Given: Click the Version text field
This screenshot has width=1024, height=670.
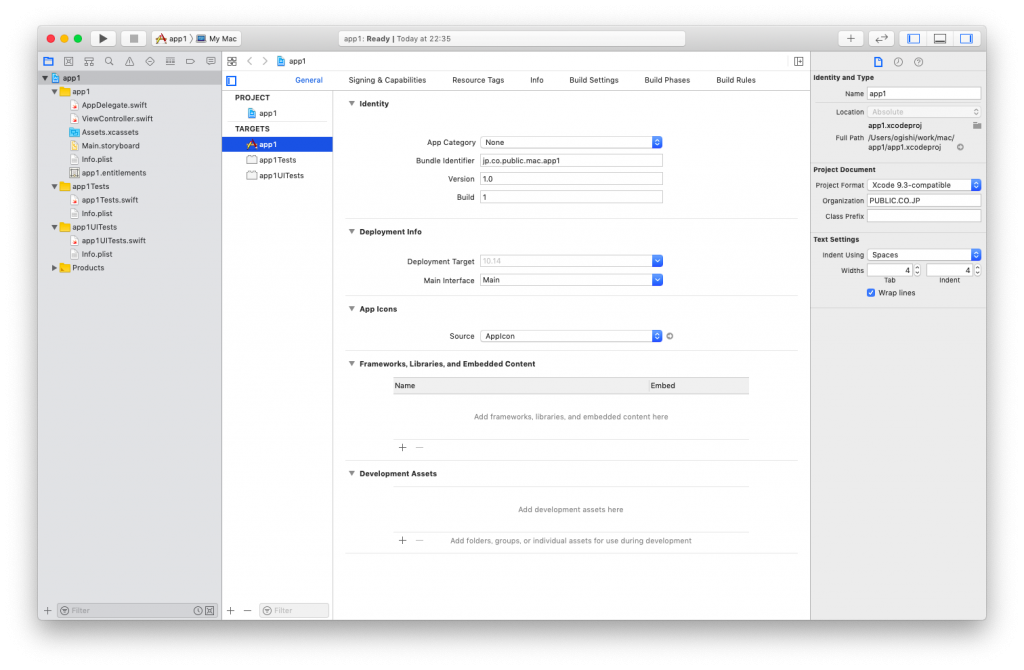Looking at the screenshot, I should 571,179.
